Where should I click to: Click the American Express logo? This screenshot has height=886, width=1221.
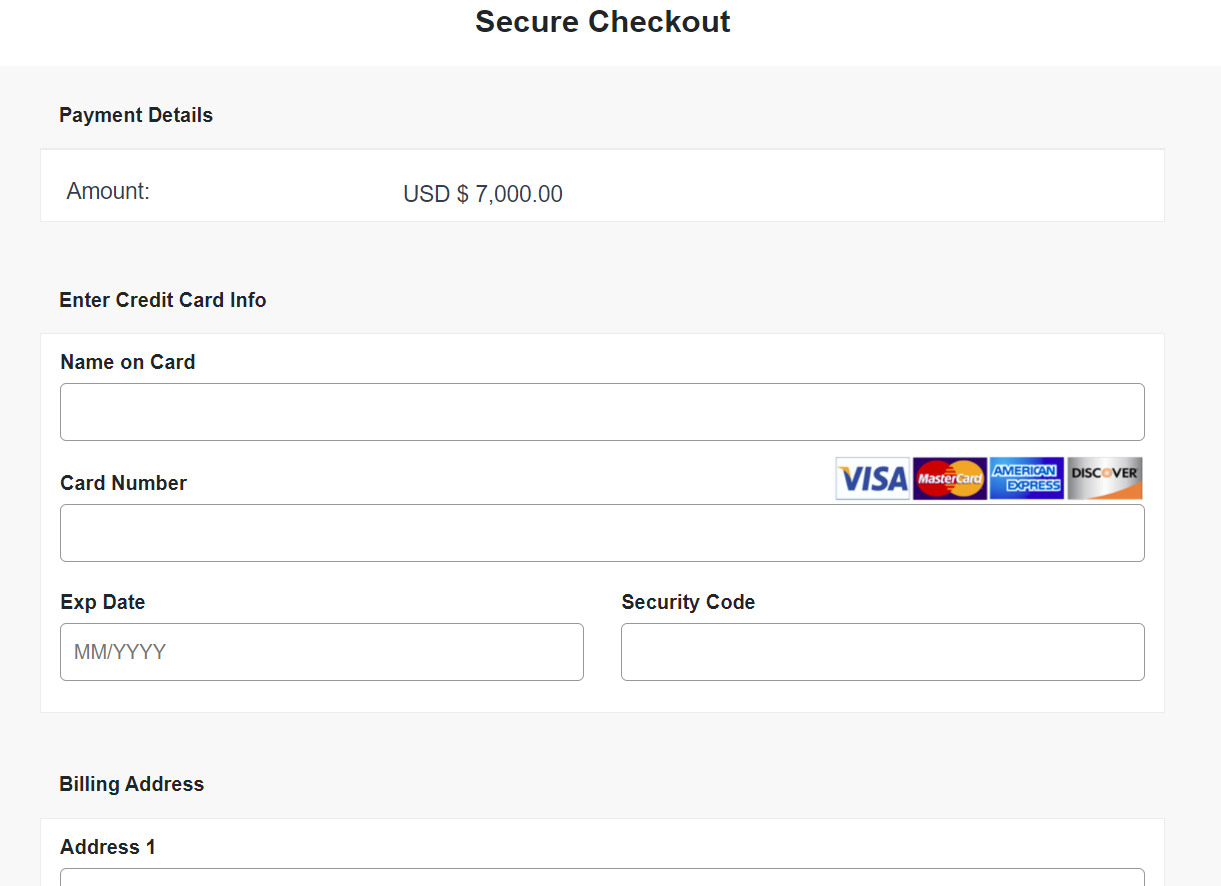pyautogui.click(x=1026, y=479)
